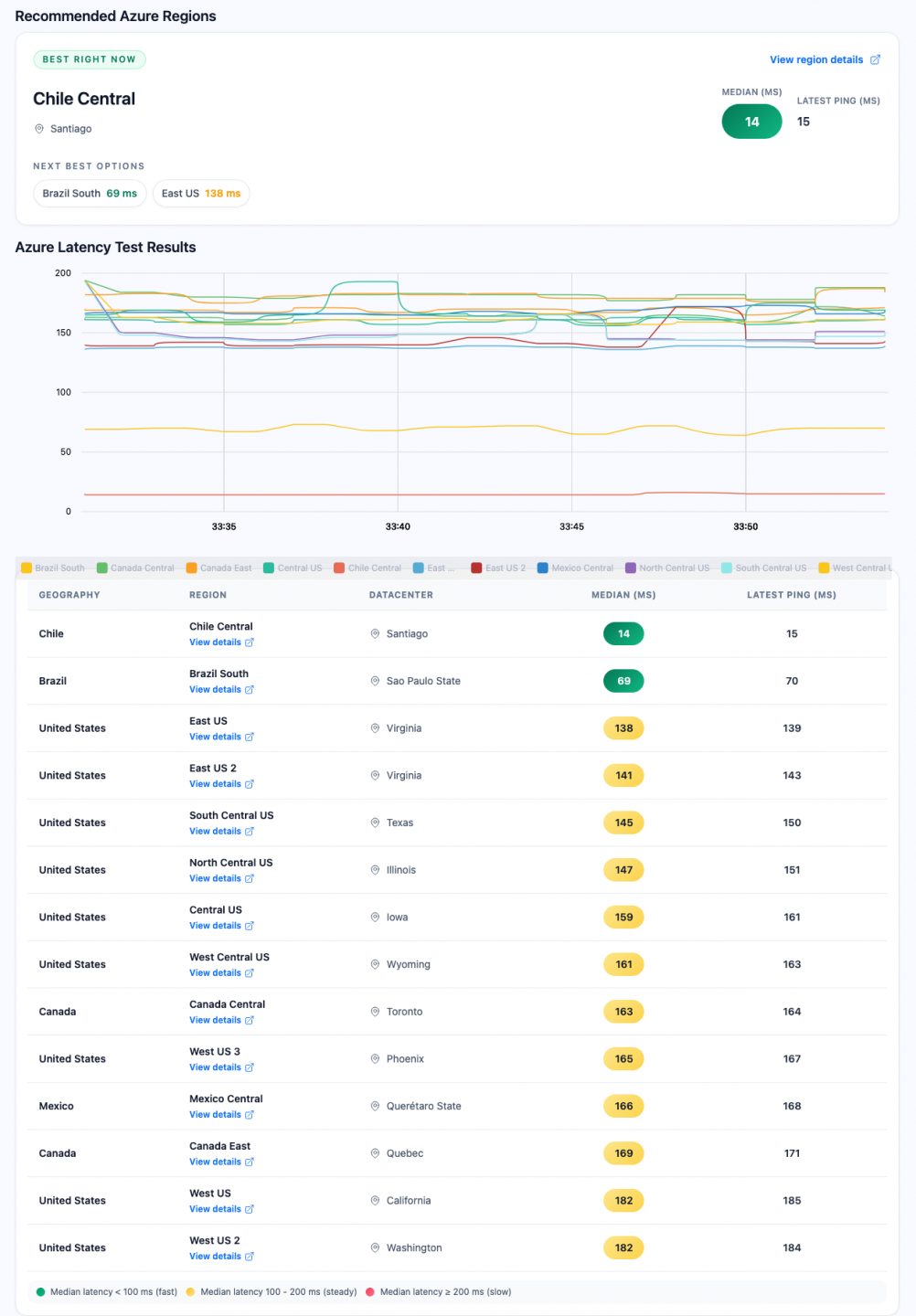Viewport: 916px width, 1316px height.
Task: Click the East US 2 red legend swatch
Action: pos(476,568)
